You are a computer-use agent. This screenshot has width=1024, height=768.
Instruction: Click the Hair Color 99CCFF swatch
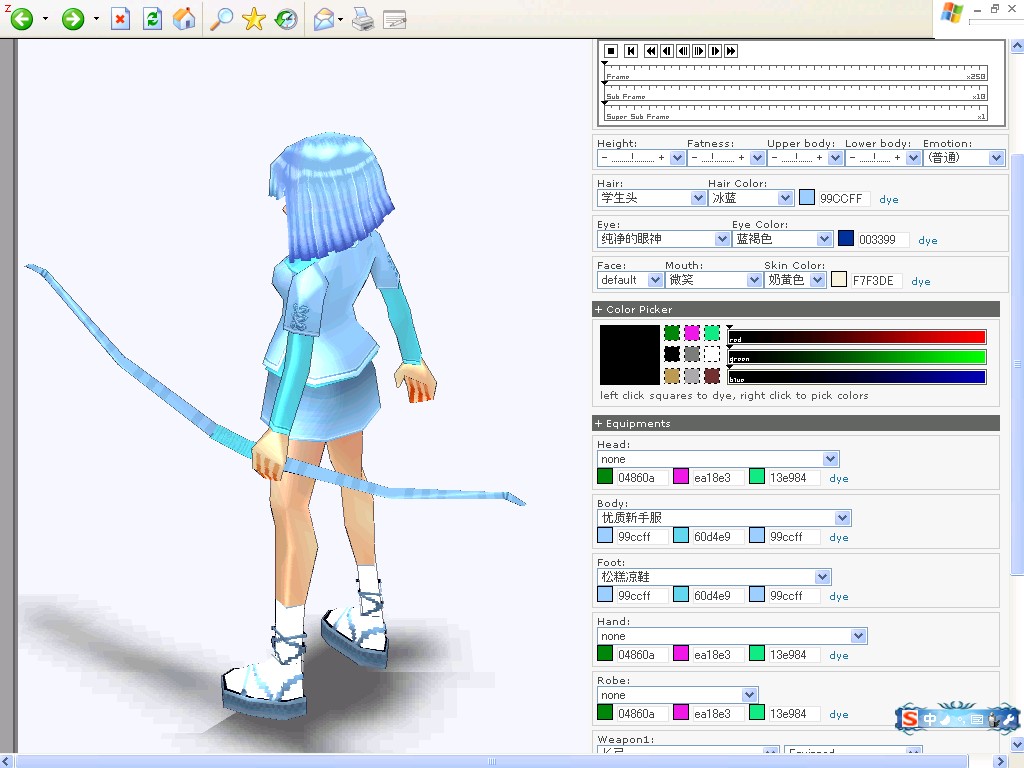(x=807, y=198)
